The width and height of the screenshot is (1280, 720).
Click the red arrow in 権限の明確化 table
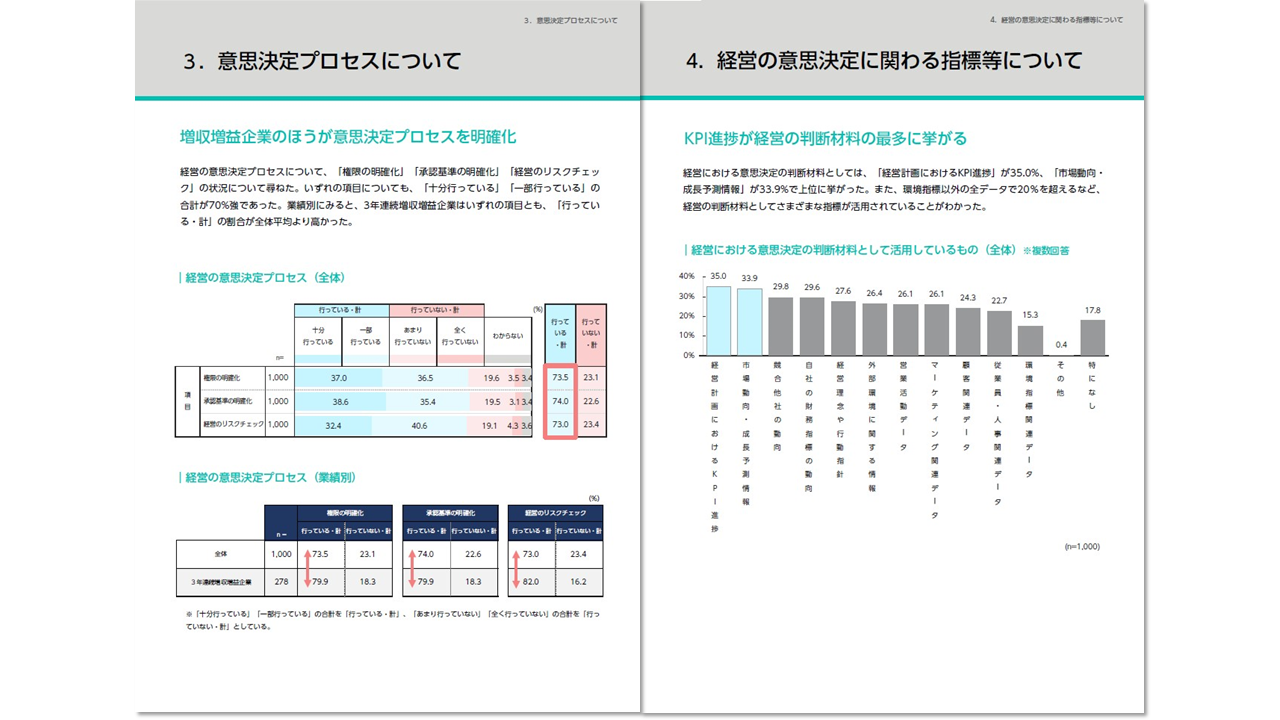[x=307, y=567]
